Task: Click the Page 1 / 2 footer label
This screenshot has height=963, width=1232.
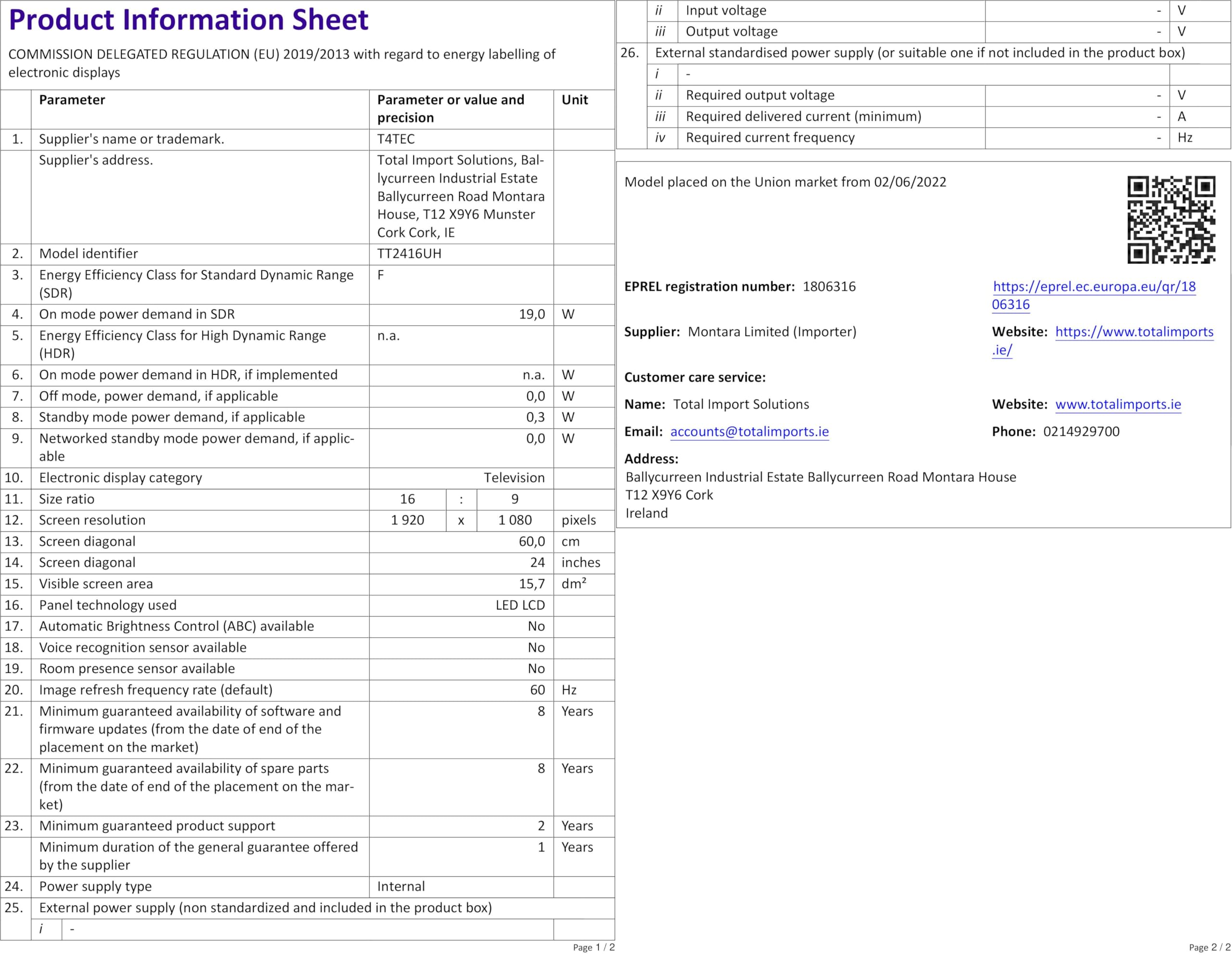Action: tap(593, 947)
